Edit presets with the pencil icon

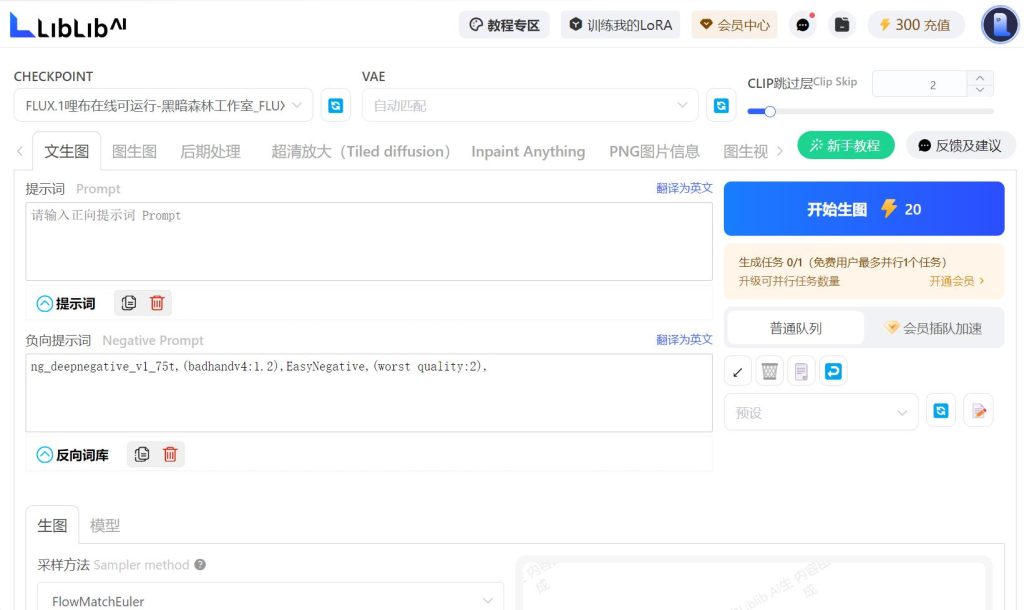978,411
